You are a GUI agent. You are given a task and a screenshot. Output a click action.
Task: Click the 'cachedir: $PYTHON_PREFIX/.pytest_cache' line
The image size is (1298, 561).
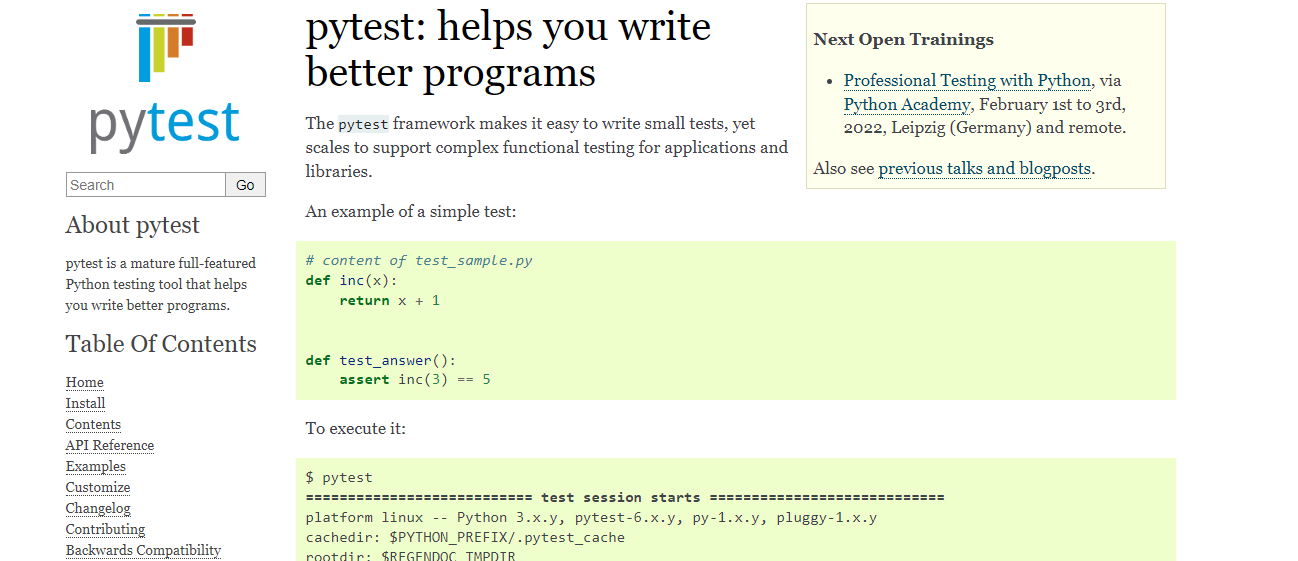pyautogui.click(x=465, y=538)
